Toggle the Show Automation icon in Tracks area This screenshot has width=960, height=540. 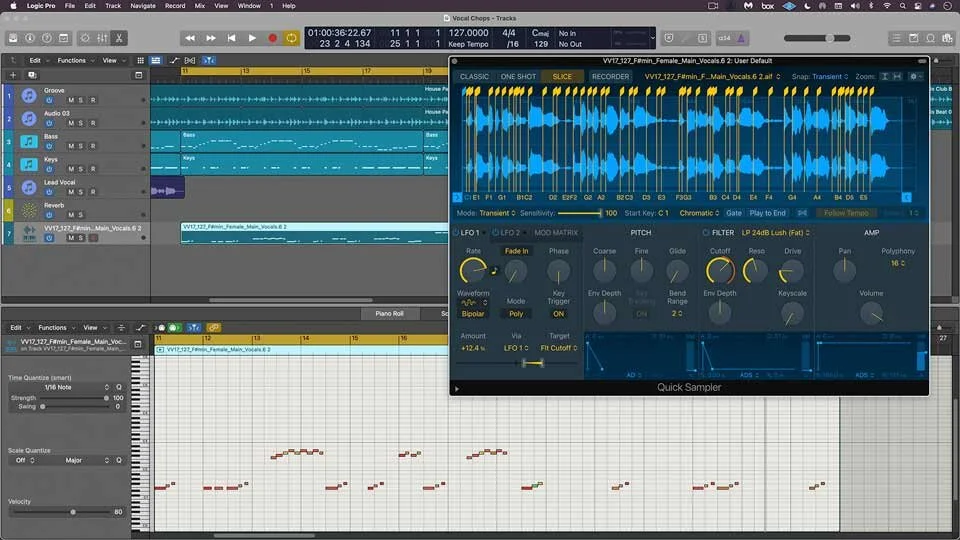coord(174,60)
